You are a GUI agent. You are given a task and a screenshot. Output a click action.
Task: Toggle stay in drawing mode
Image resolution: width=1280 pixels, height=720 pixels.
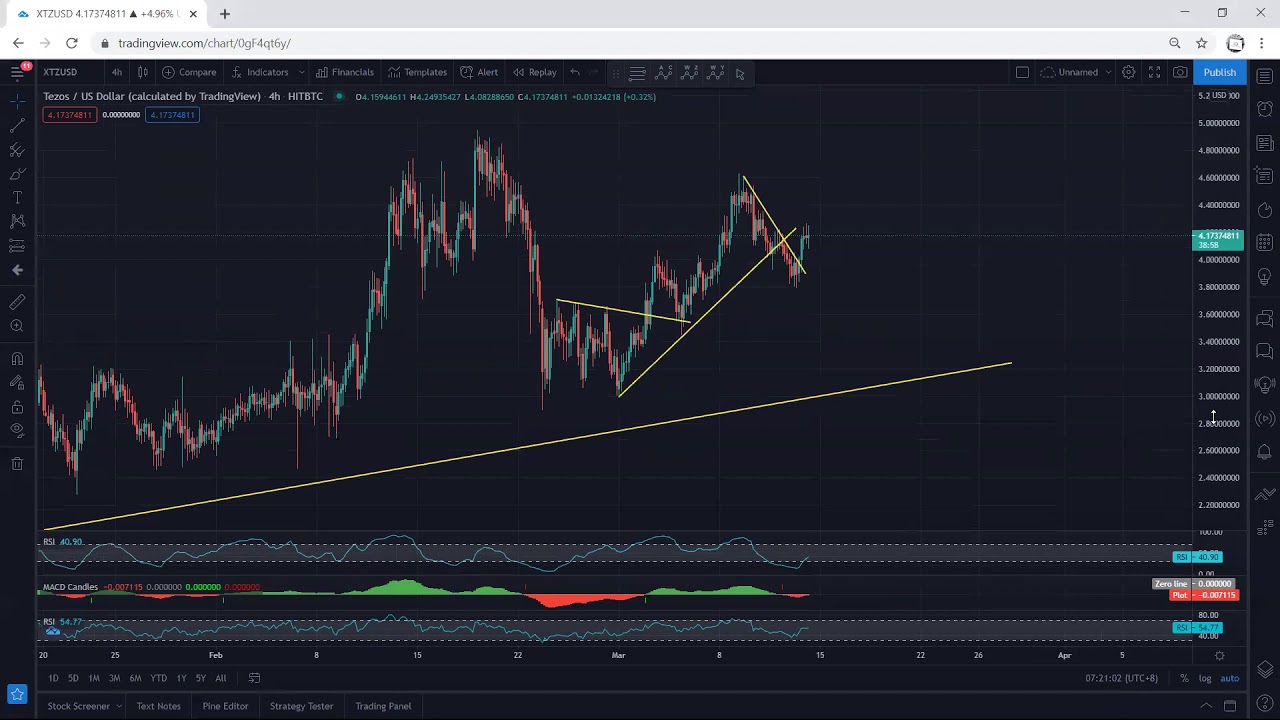[x=17, y=383]
